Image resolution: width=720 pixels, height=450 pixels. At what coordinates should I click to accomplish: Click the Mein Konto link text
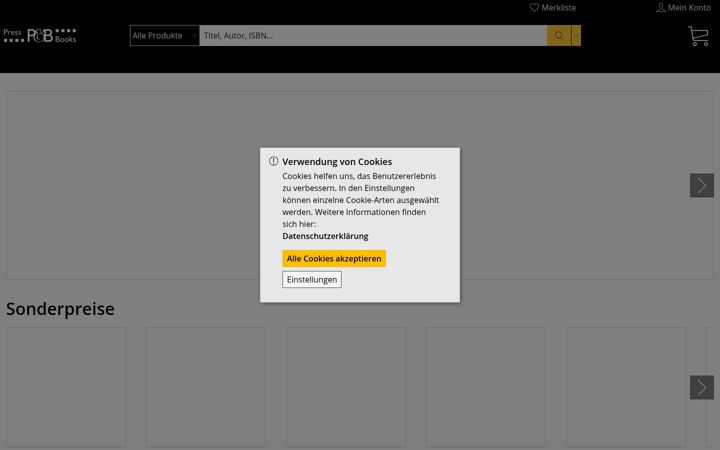tap(689, 7)
